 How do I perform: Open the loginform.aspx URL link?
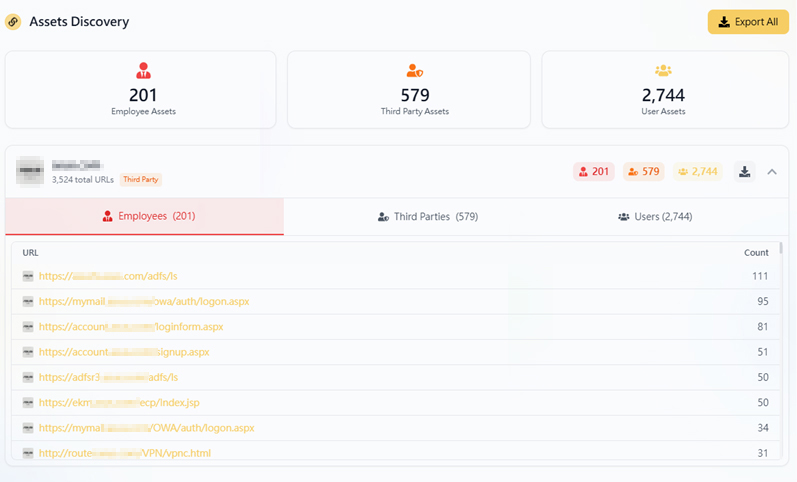point(130,327)
